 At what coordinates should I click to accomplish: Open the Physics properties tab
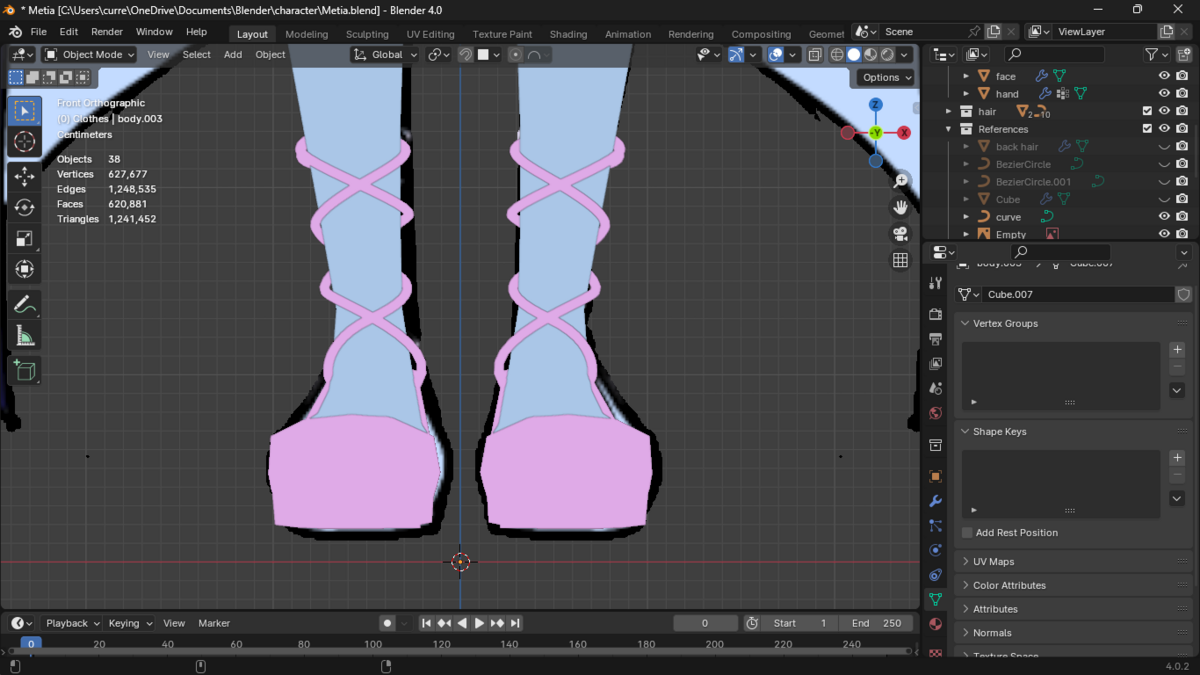click(935, 550)
